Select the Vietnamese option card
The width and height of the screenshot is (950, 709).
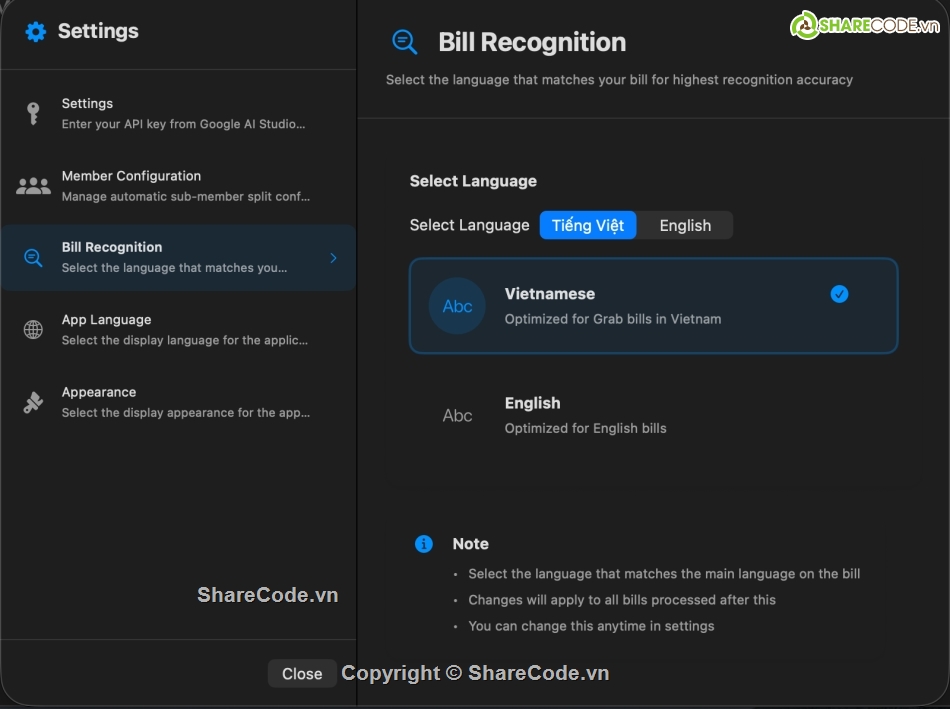[653, 305]
